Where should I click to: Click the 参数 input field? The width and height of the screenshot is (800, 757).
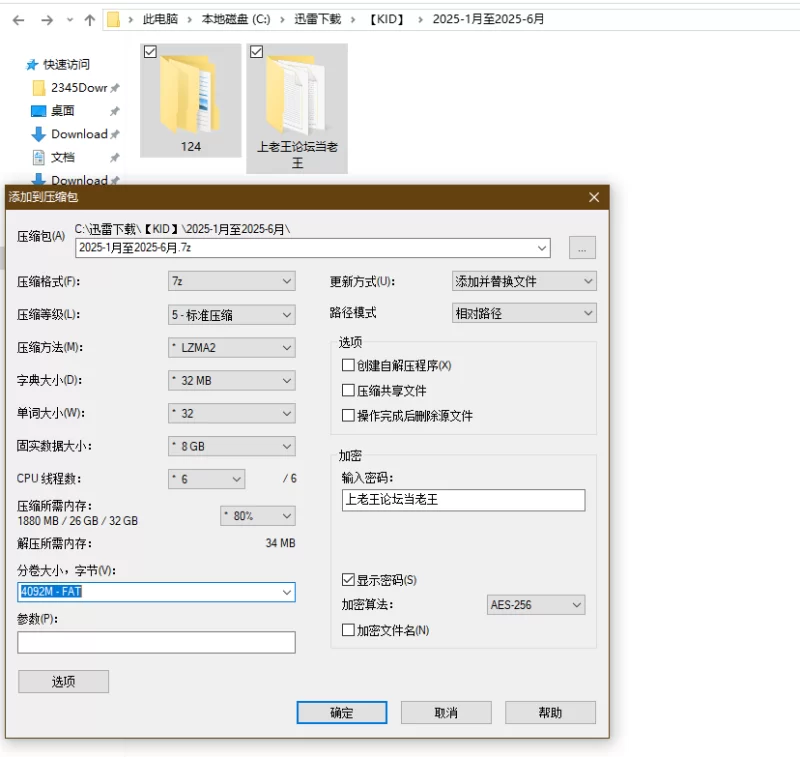pyautogui.click(x=156, y=642)
